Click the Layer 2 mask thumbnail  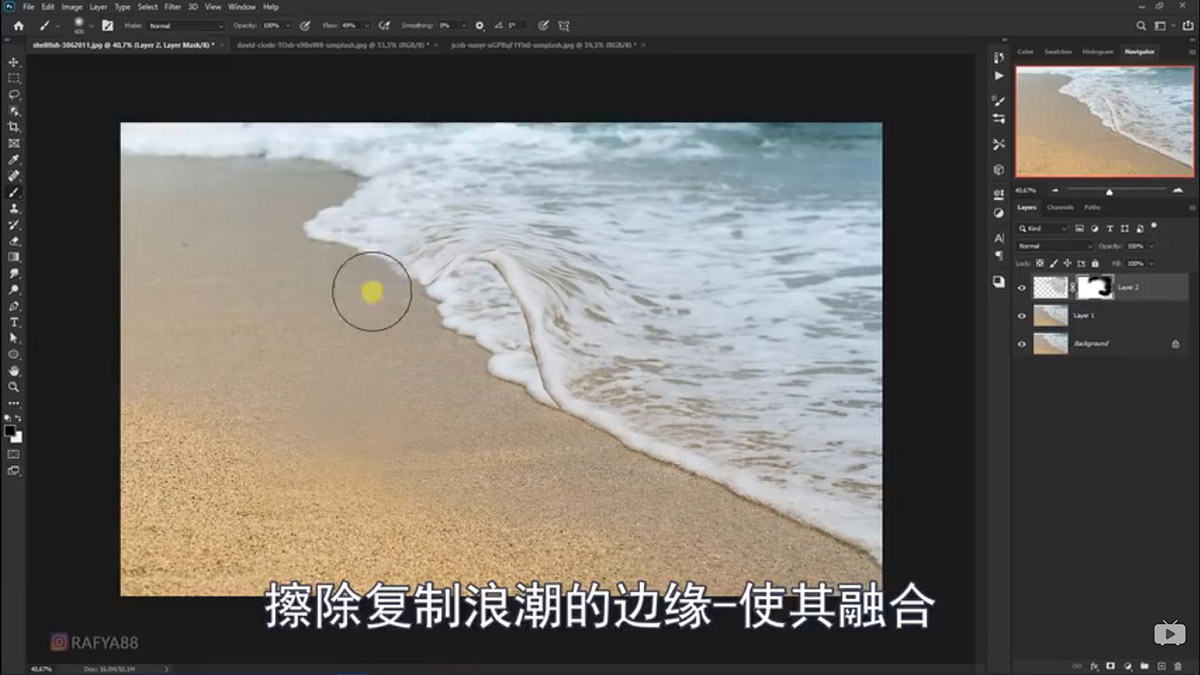pyautogui.click(x=1095, y=287)
